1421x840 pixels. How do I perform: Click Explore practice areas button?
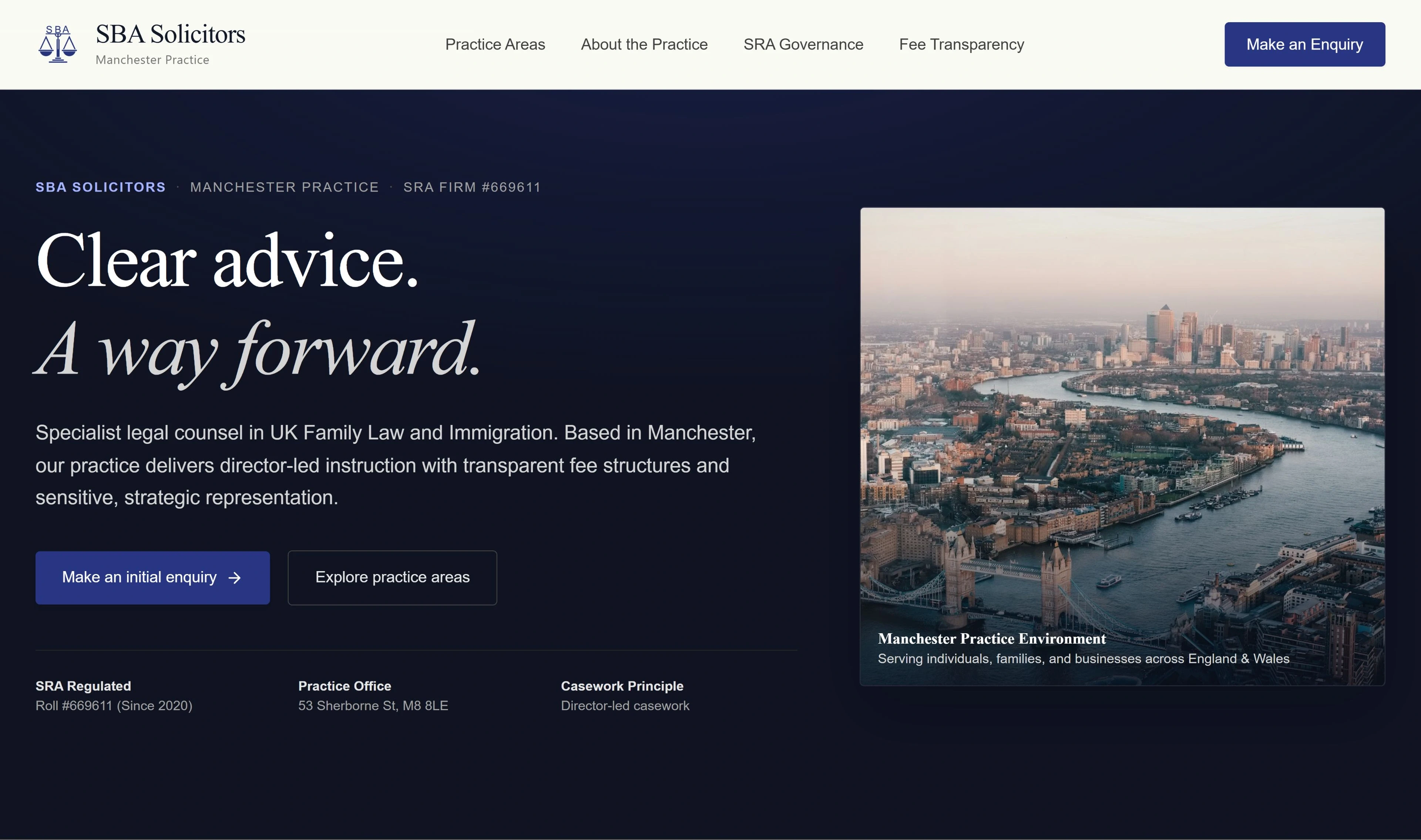(x=392, y=577)
